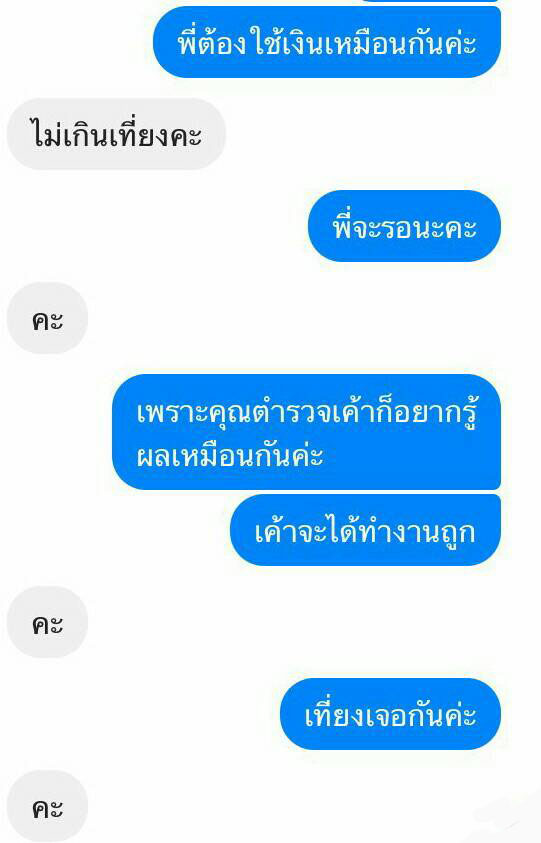
Task: Select the text 'ผลเหมือนกันค่ะ' in the long message
Action: click(230, 456)
